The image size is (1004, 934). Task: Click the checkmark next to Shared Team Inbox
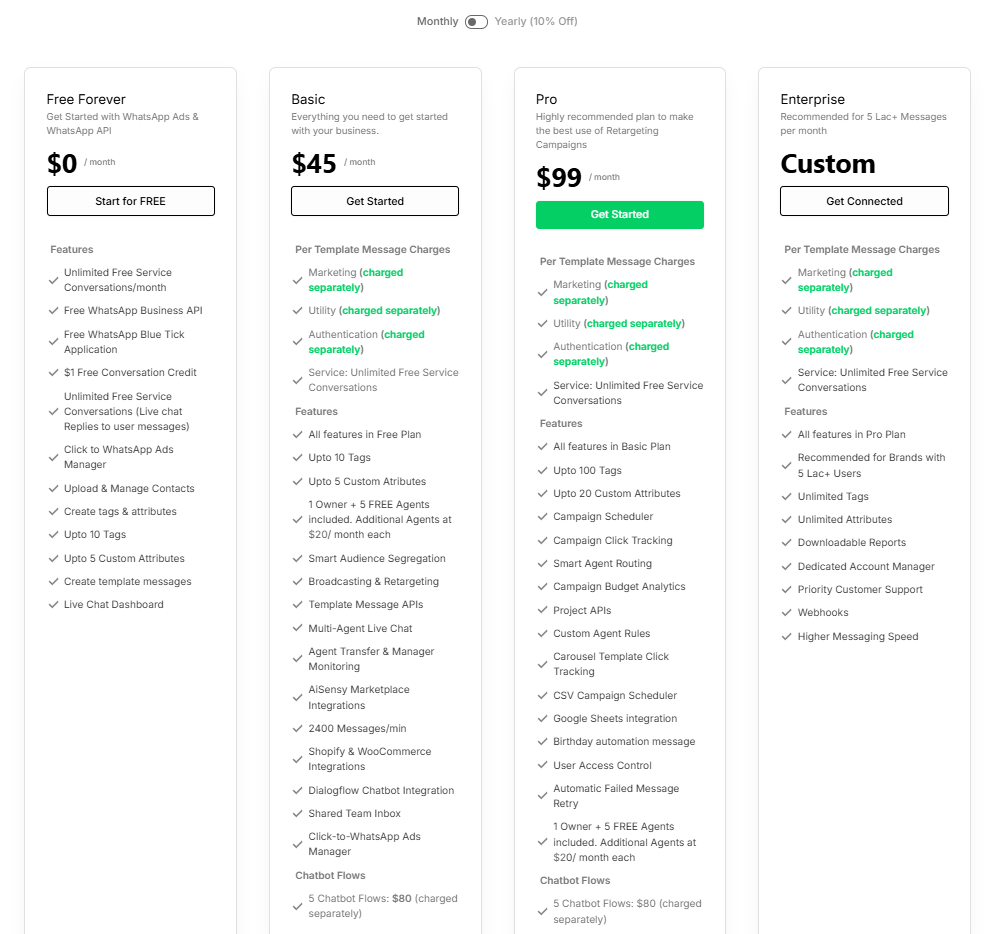tap(297, 813)
